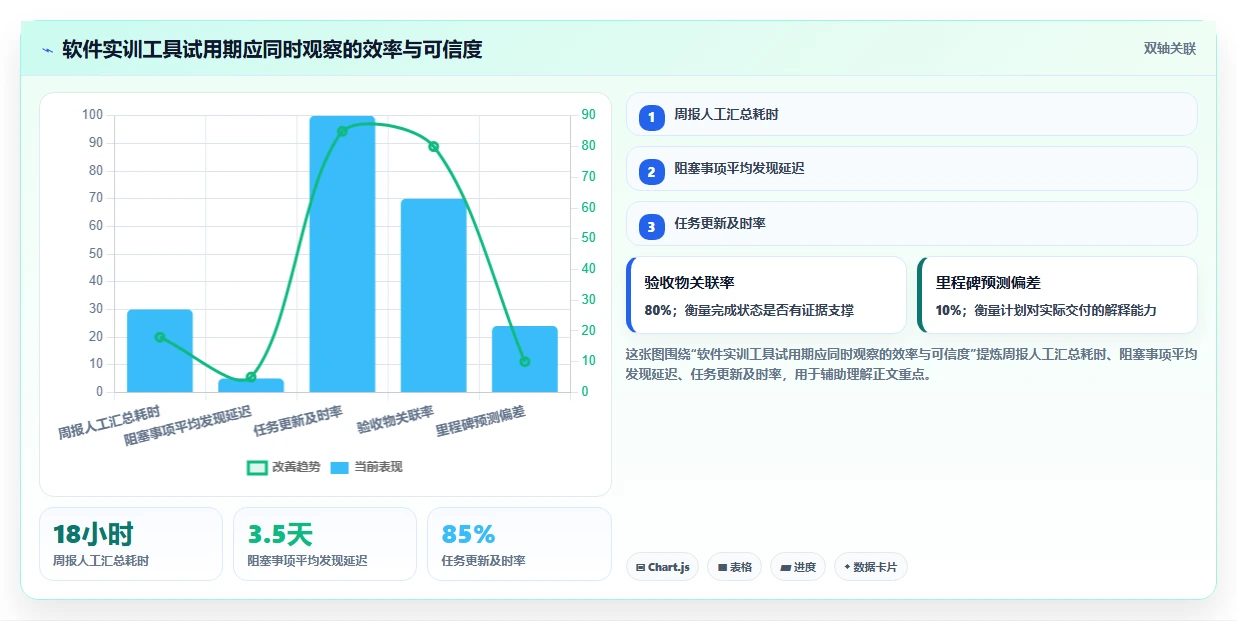Click the 18小时 stat card
Screen dimensions: 1237x621
click(131, 544)
